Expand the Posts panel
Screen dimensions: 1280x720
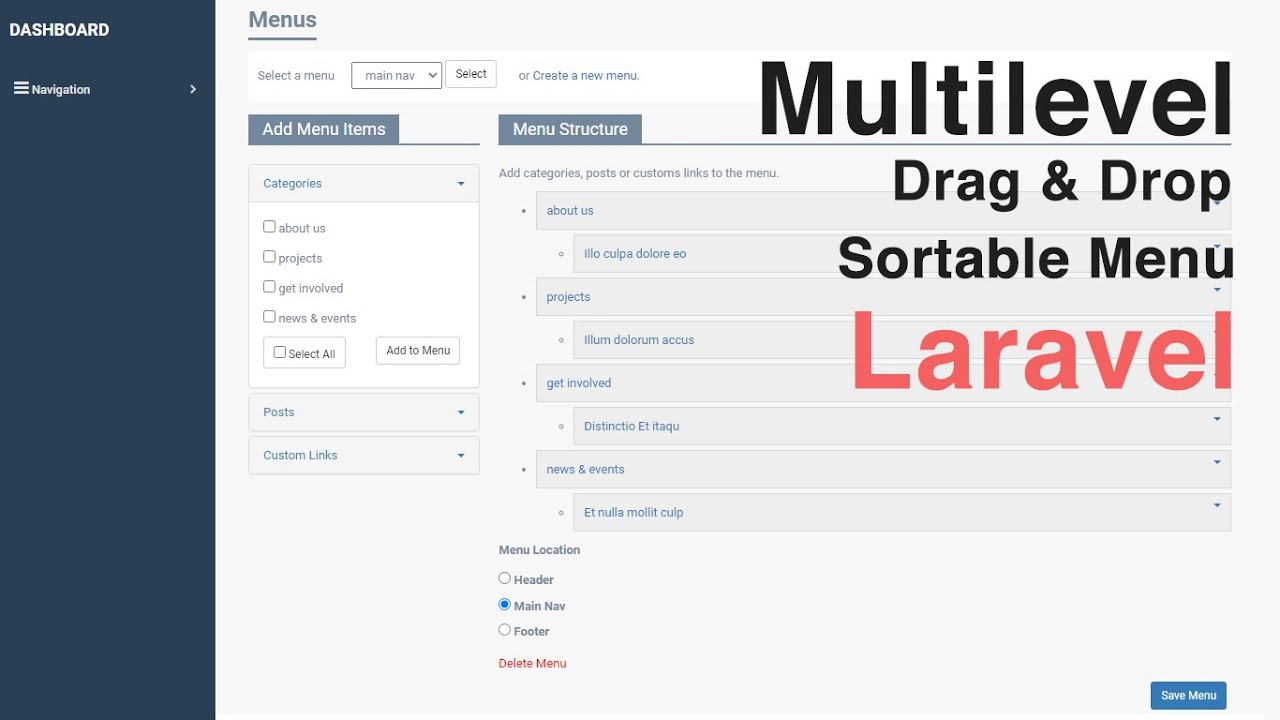click(x=364, y=412)
